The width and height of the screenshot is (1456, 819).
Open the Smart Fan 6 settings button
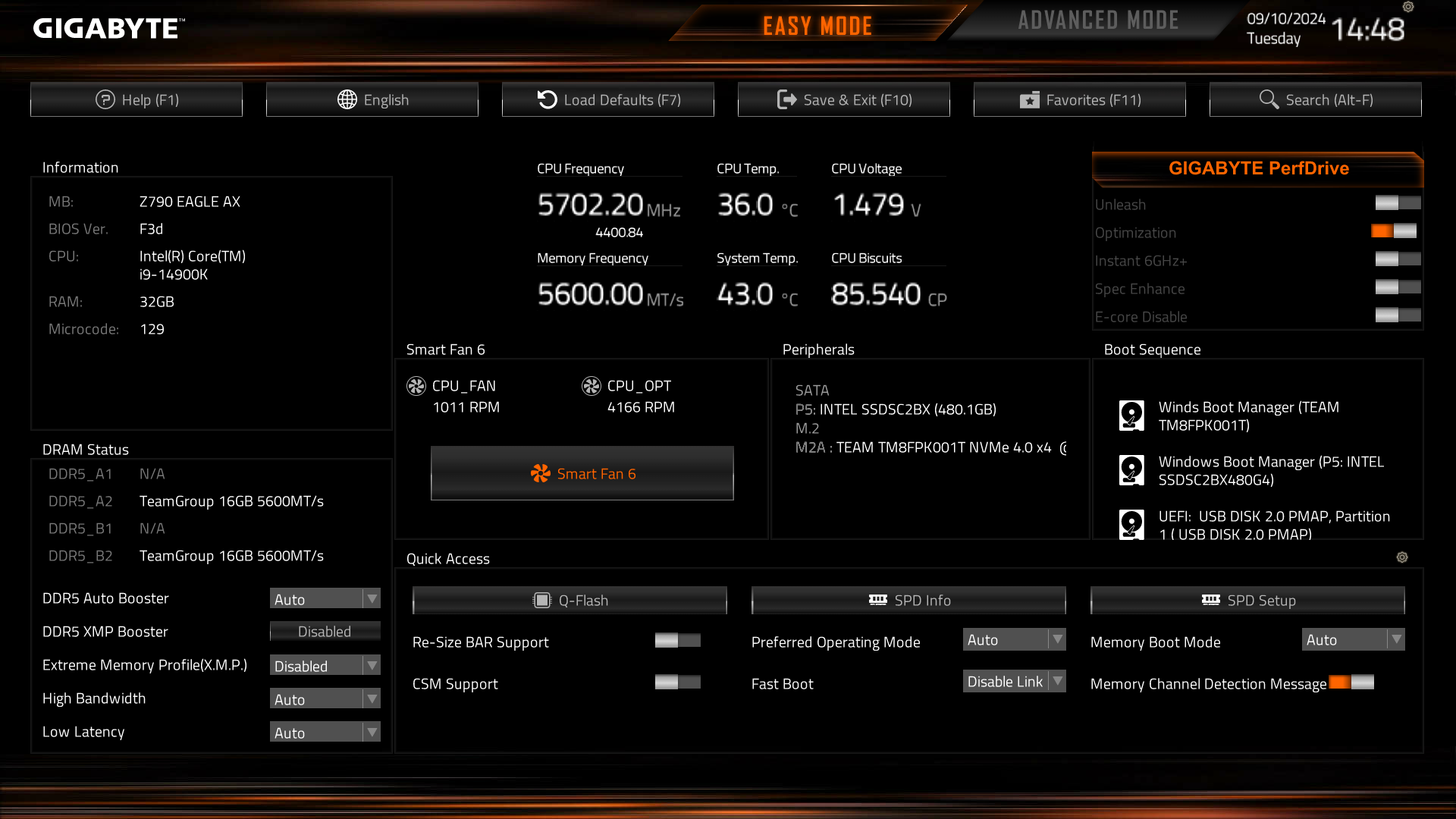coord(582,474)
